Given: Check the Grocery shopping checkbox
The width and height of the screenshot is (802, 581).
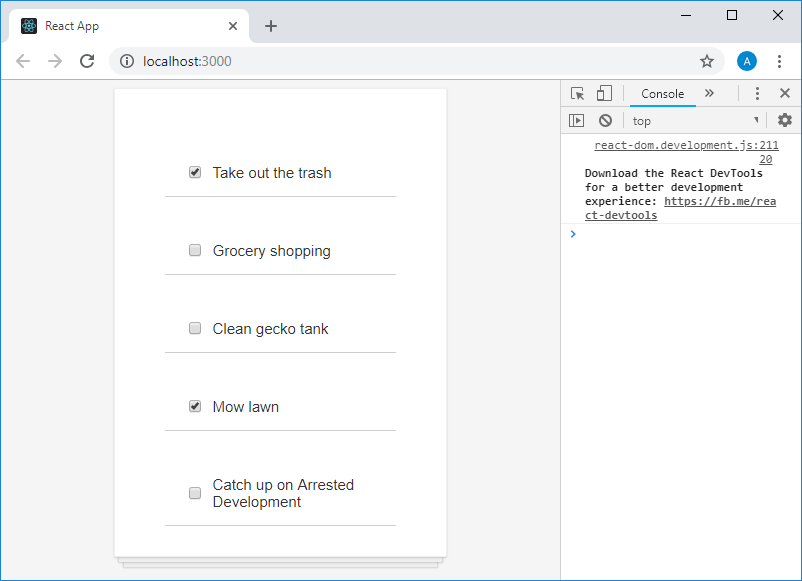Looking at the screenshot, I should pyautogui.click(x=195, y=250).
